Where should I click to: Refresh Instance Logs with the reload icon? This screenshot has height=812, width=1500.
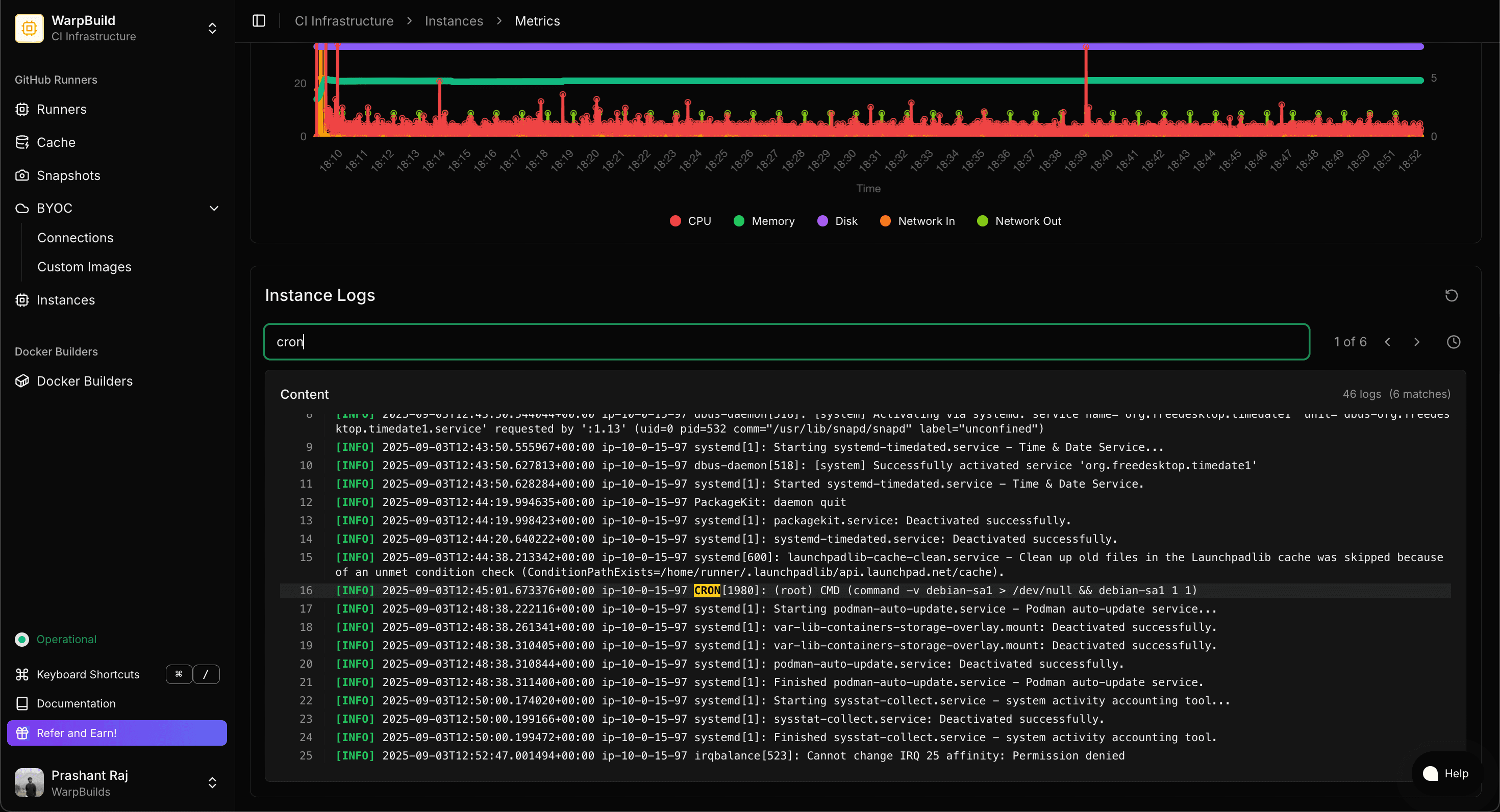click(1451, 296)
